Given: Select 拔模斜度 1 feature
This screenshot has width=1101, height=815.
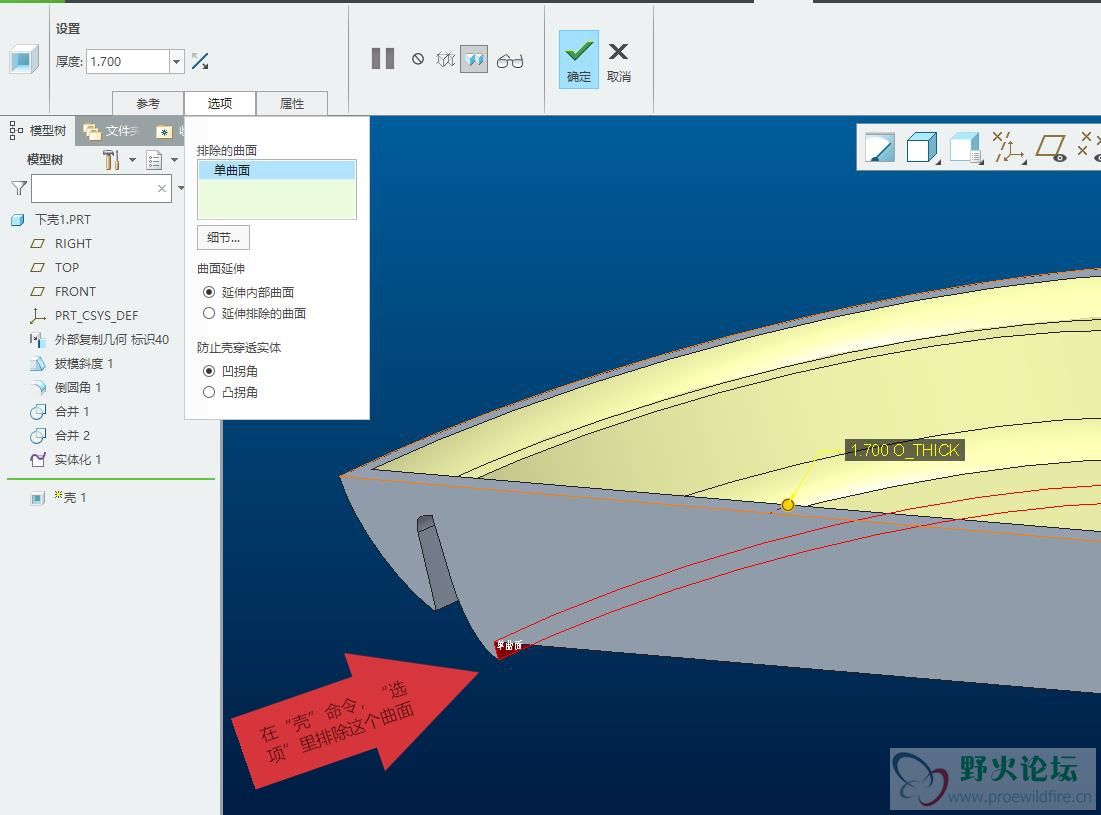Looking at the screenshot, I should (84, 364).
